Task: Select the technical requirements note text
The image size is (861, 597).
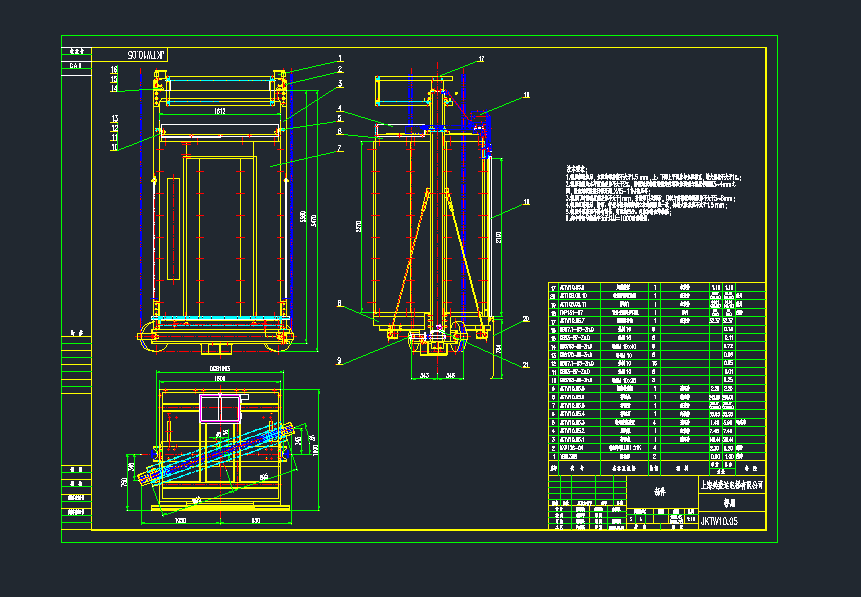Action: [x=652, y=195]
